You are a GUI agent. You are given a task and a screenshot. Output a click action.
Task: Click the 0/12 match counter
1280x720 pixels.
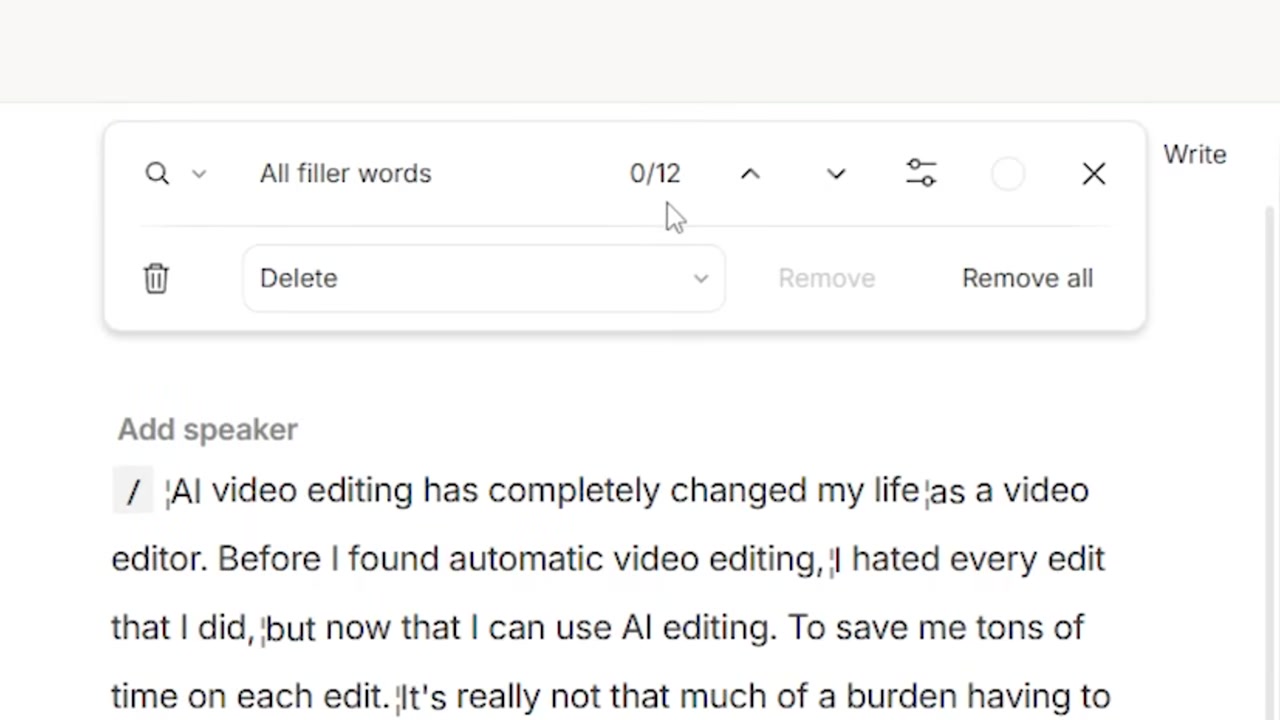click(655, 174)
